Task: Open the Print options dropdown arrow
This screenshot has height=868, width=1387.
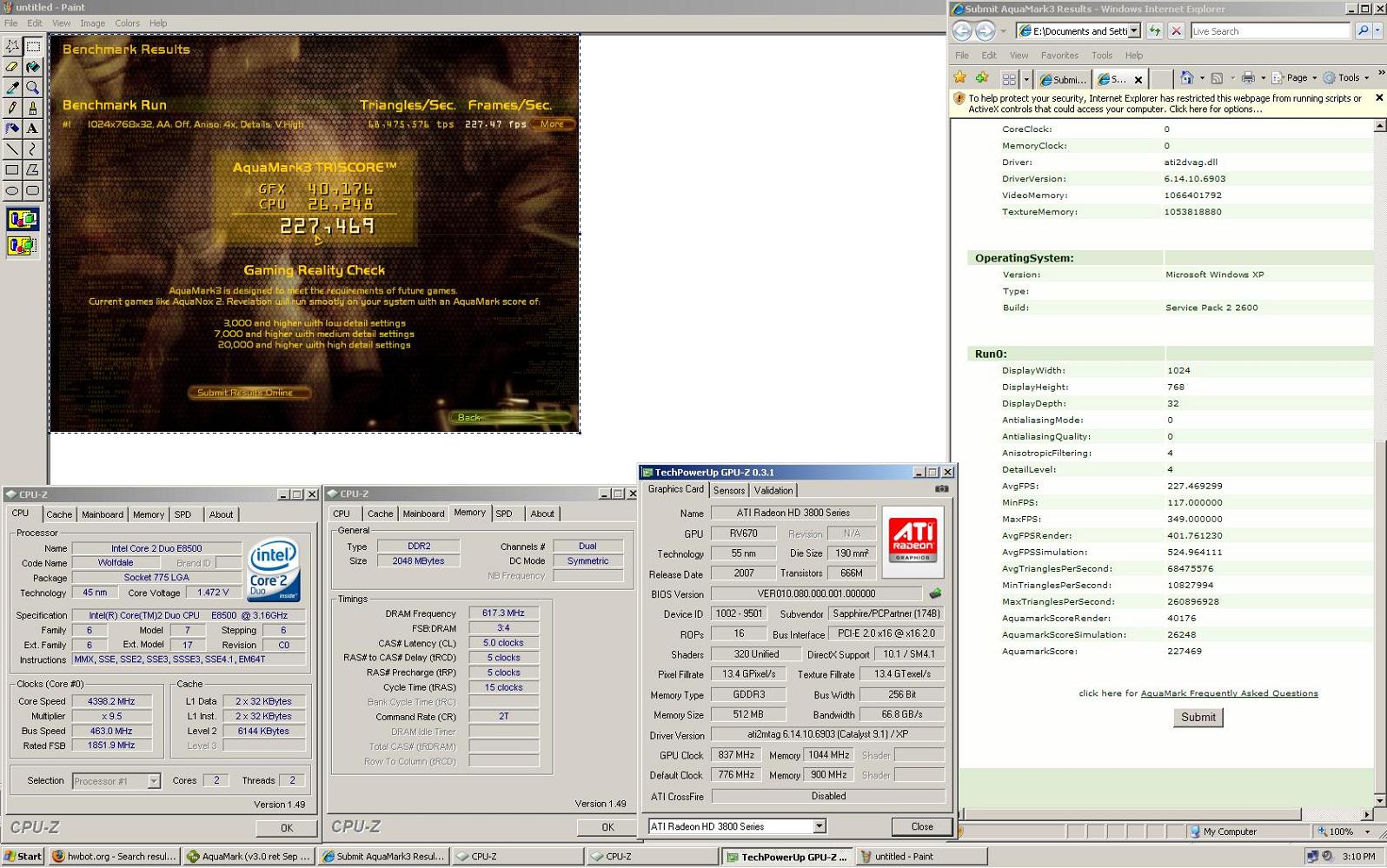Action: point(1263,78)
